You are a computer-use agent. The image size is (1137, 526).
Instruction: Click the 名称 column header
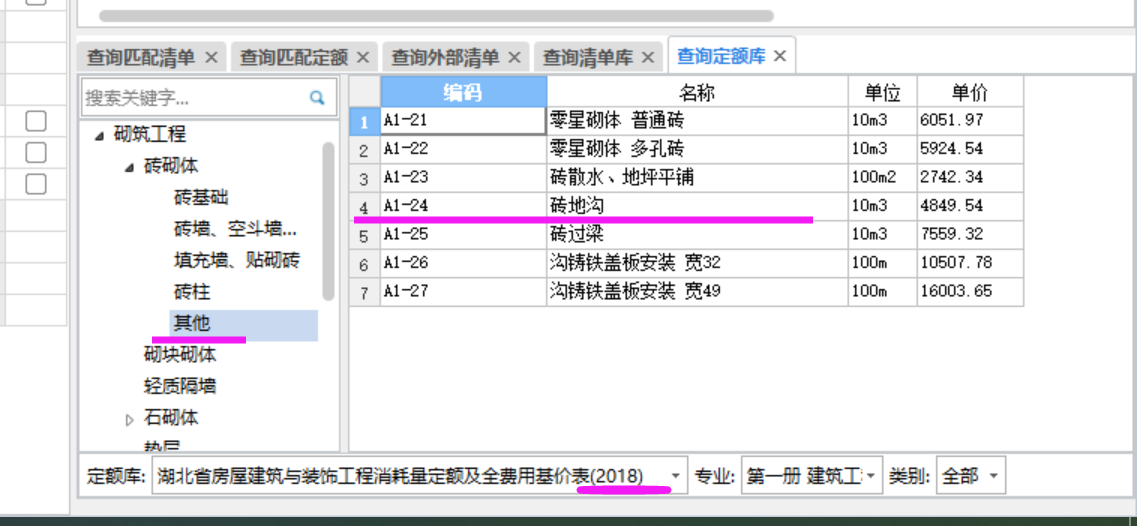(698, 92)
